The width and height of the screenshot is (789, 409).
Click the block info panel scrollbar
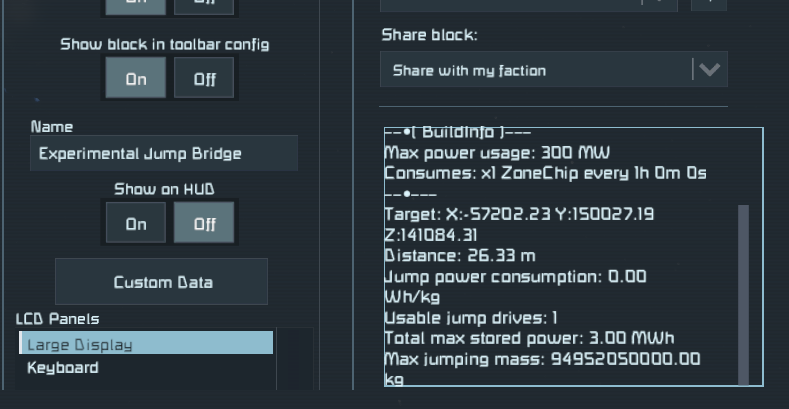[743, 293]
